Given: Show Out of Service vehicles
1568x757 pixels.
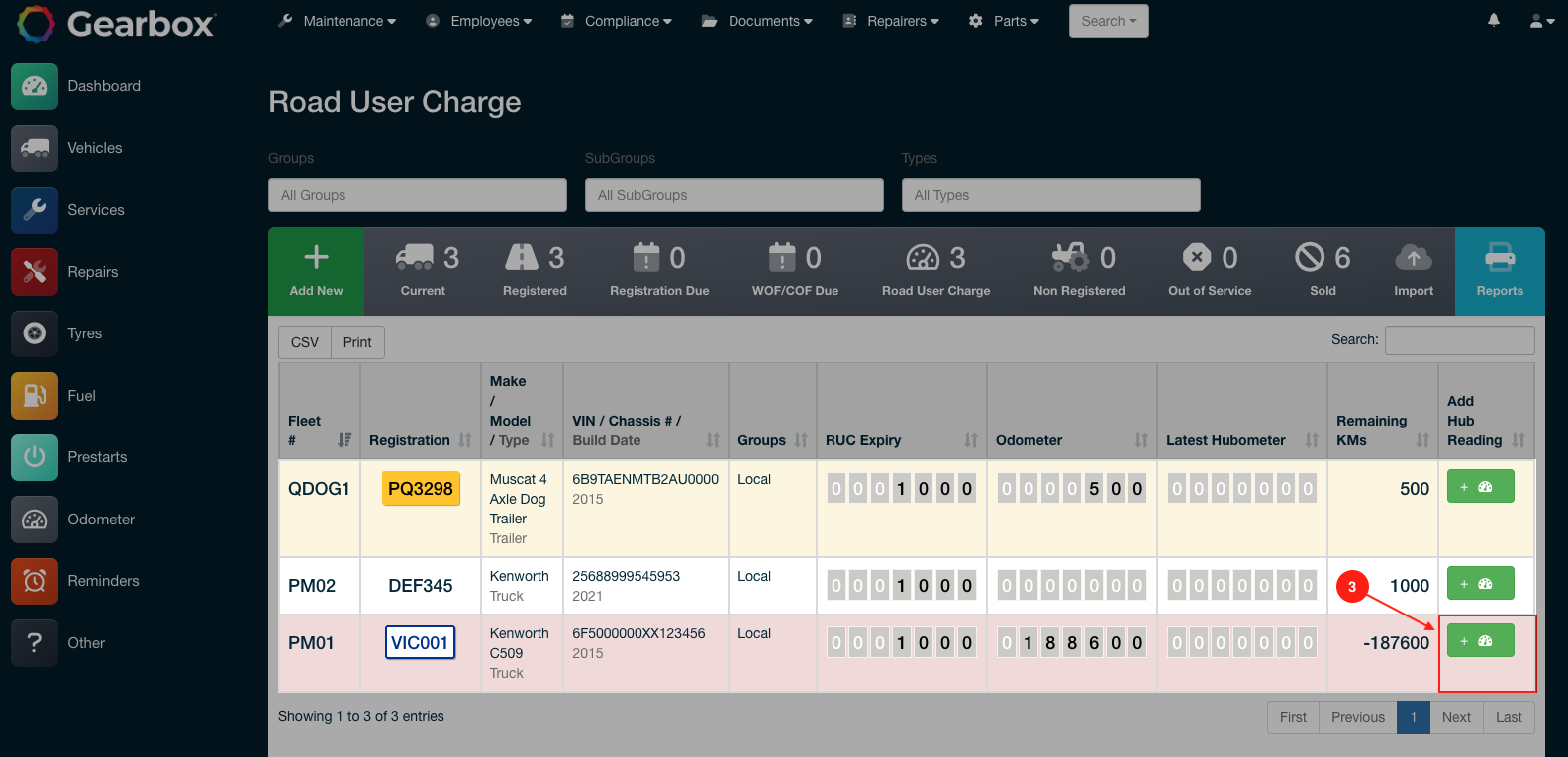Looking at the screenshot, I should click(1209, 270).
